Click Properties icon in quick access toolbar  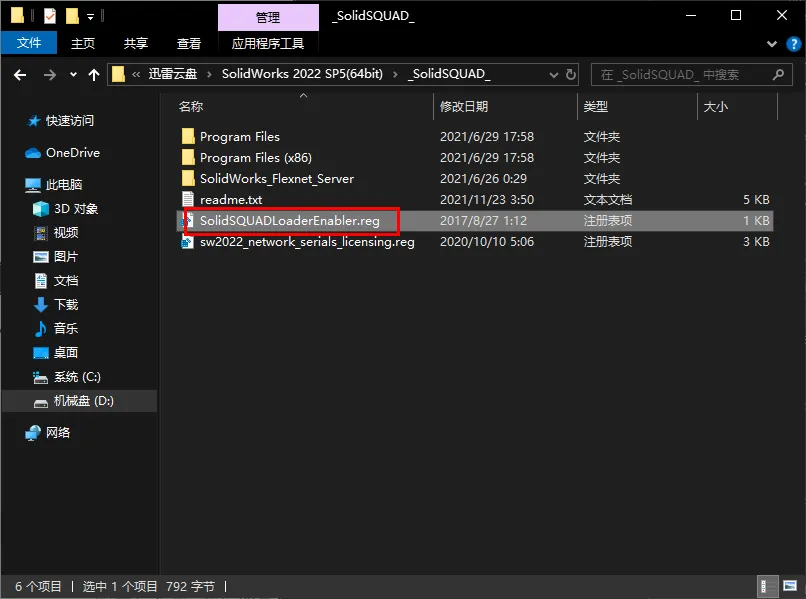coord(50,16)
